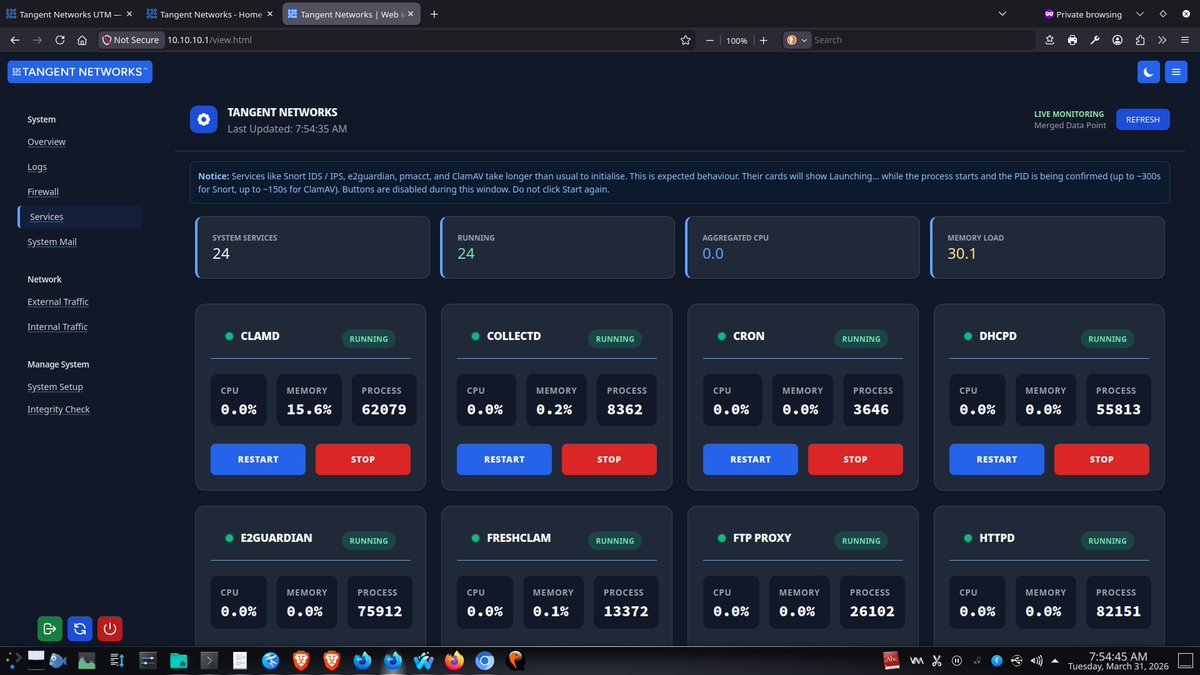Open the browser wrench developer tools icon
This screenshot has width=1200, height=675.
pyautogui.click(x=1094, y=40)
